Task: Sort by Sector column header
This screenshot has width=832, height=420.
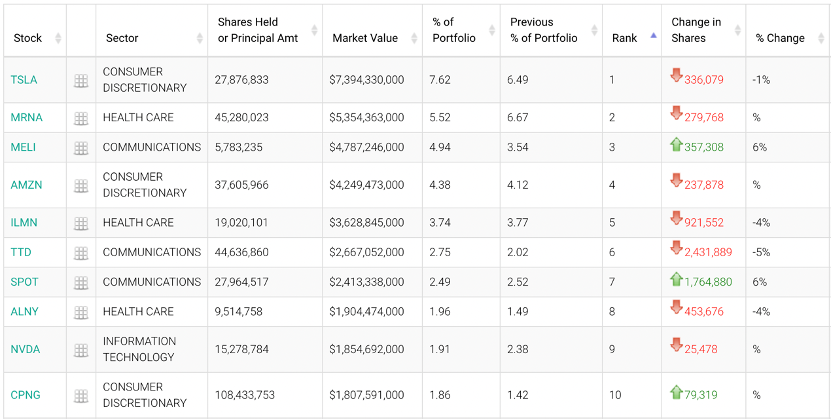Action: pos(123,38)
